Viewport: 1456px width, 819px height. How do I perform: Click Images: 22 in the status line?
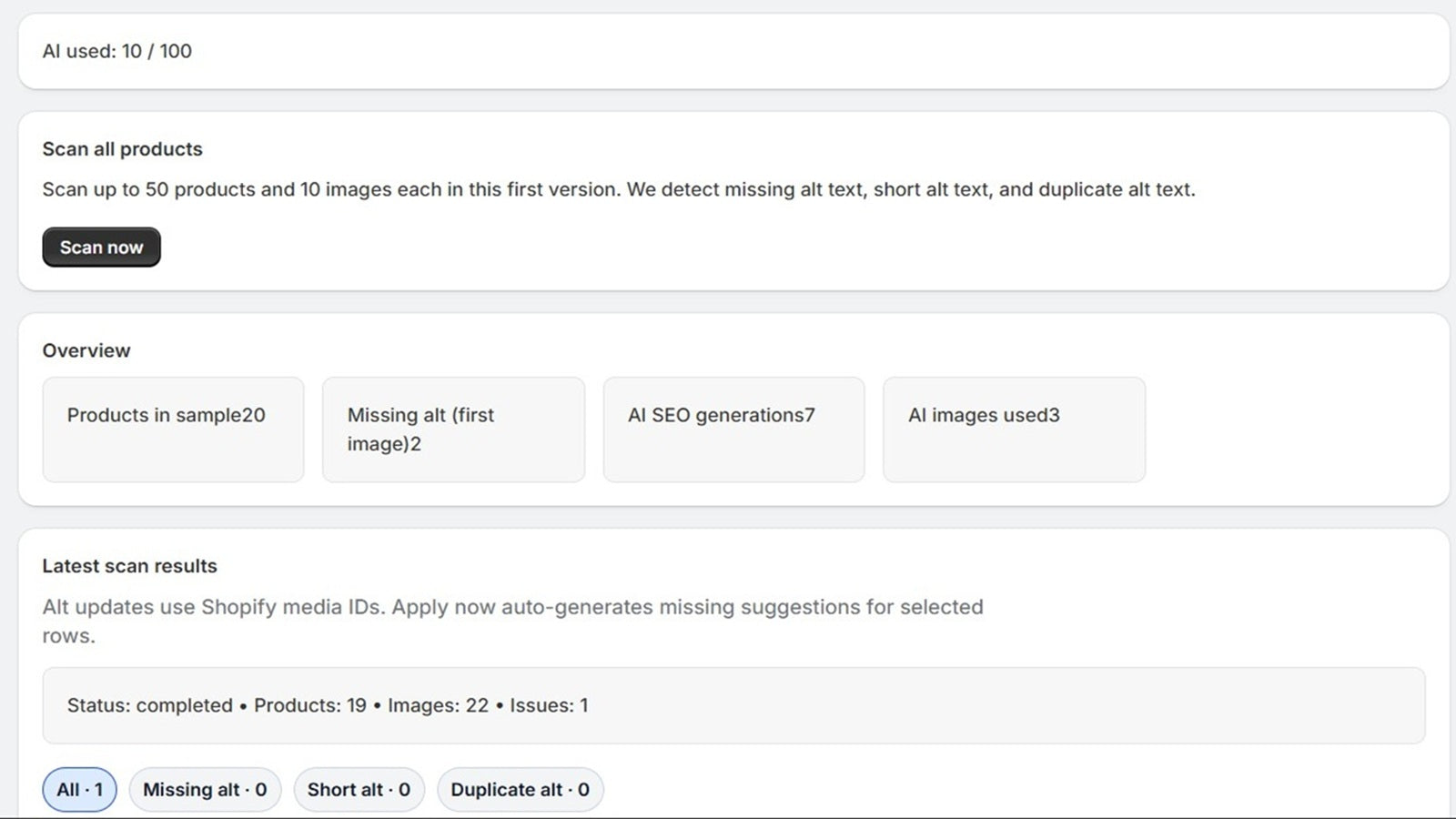pyautogui.click(x=438, y=705)
